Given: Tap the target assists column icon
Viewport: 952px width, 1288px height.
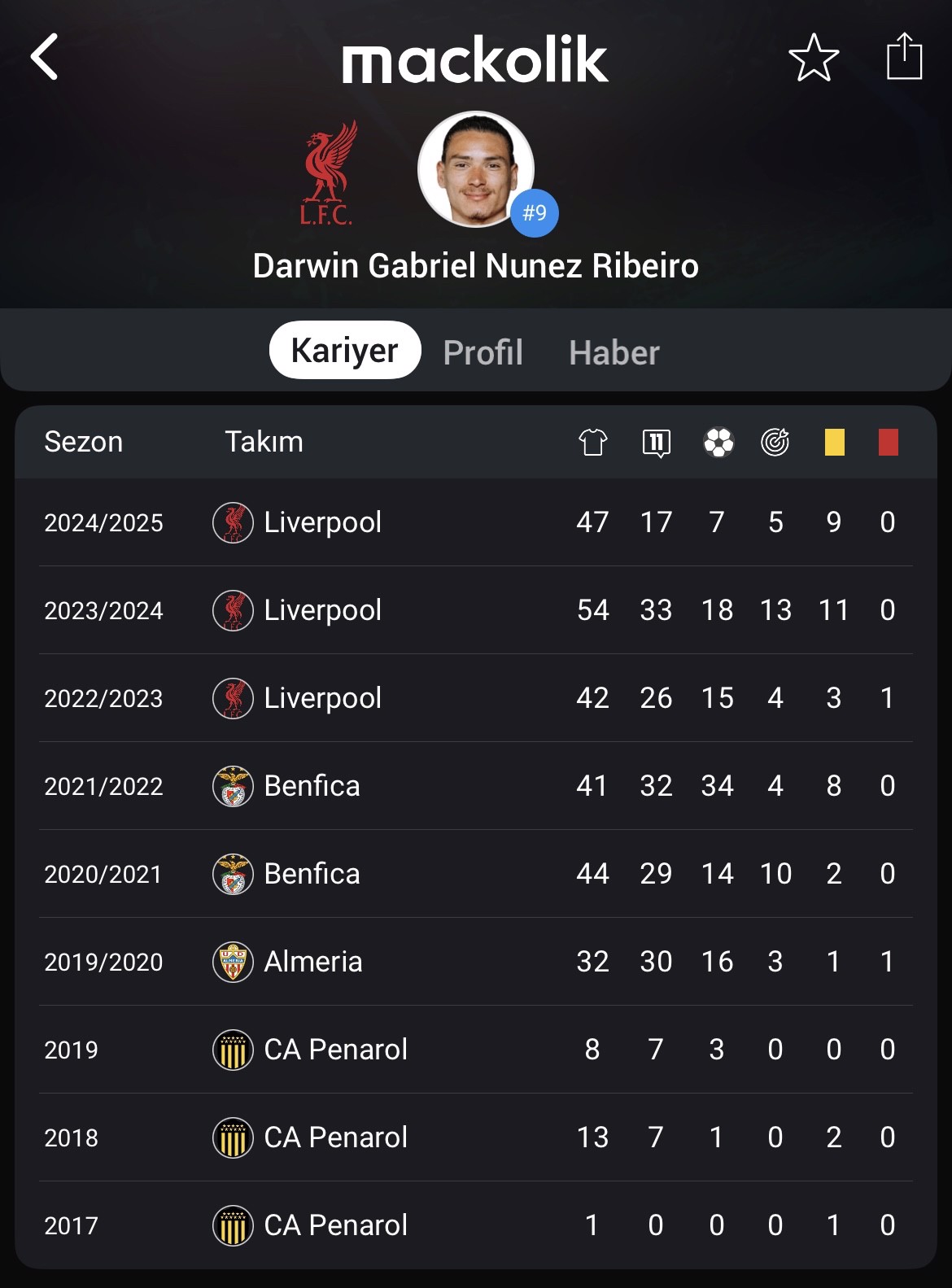Looking at the screenshot, I should (x=775, y=442).
